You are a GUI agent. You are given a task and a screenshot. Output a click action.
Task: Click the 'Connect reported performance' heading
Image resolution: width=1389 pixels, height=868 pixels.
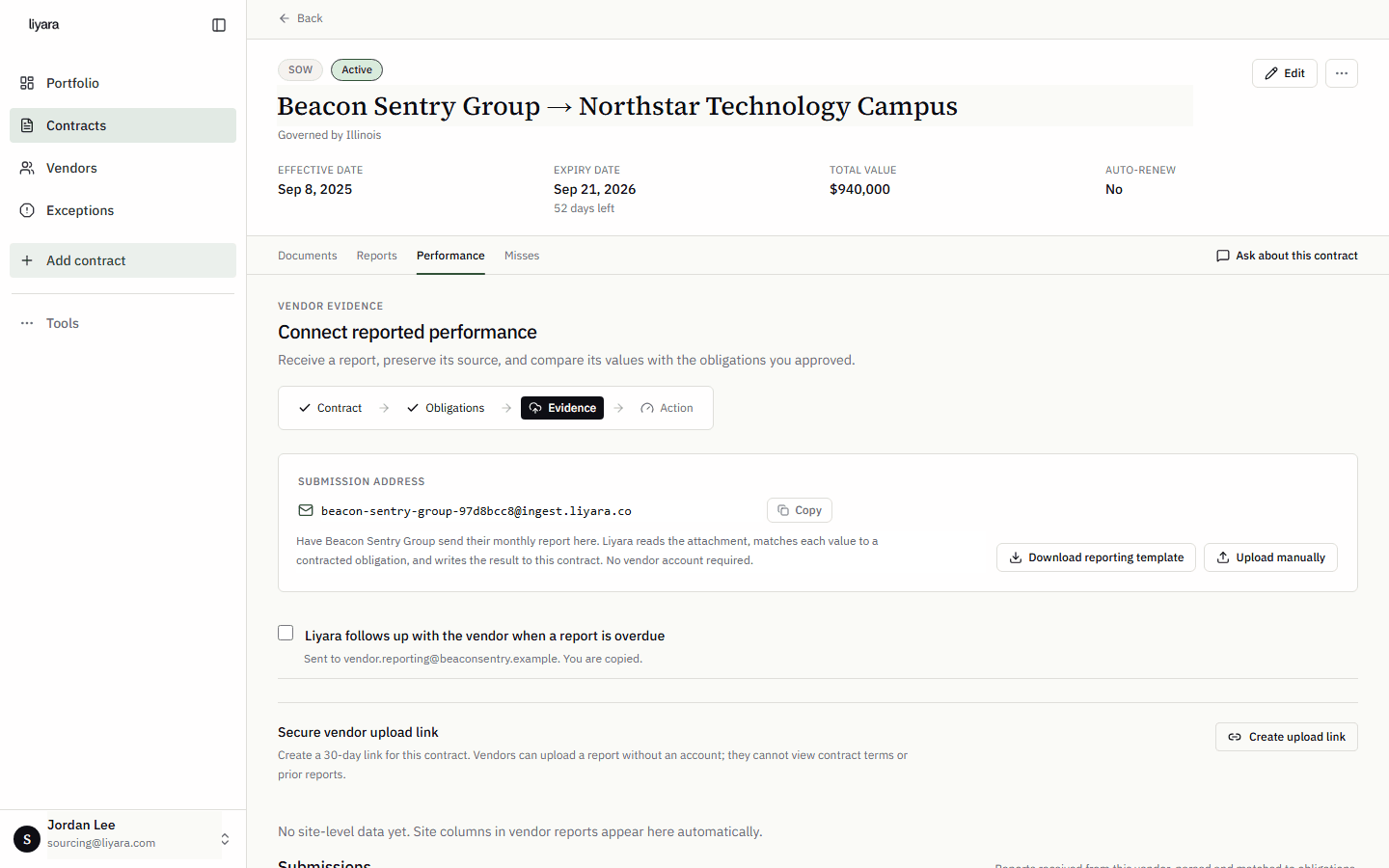click(x=407, y=332)
